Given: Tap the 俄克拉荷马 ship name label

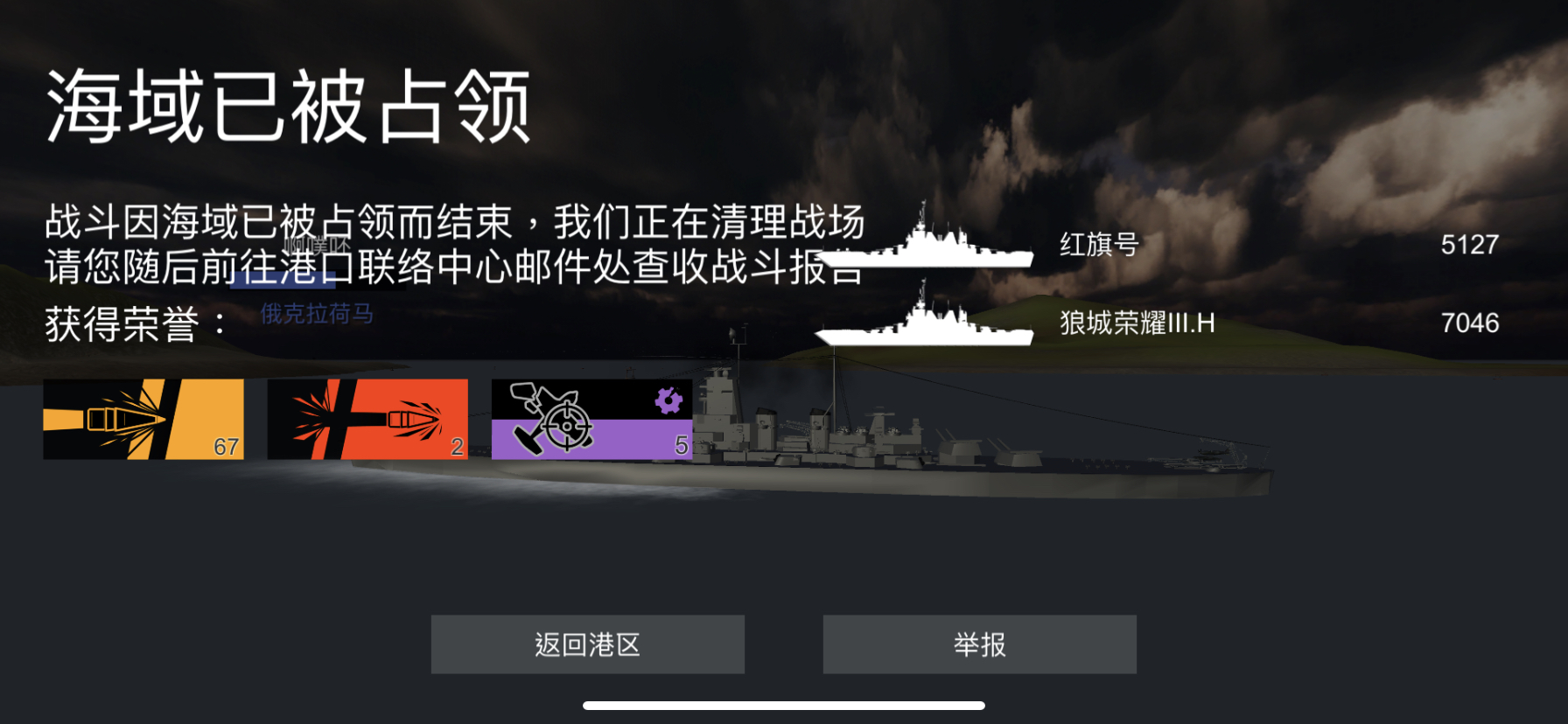Looking at the screenshot, I should click(x=317, y=313).
